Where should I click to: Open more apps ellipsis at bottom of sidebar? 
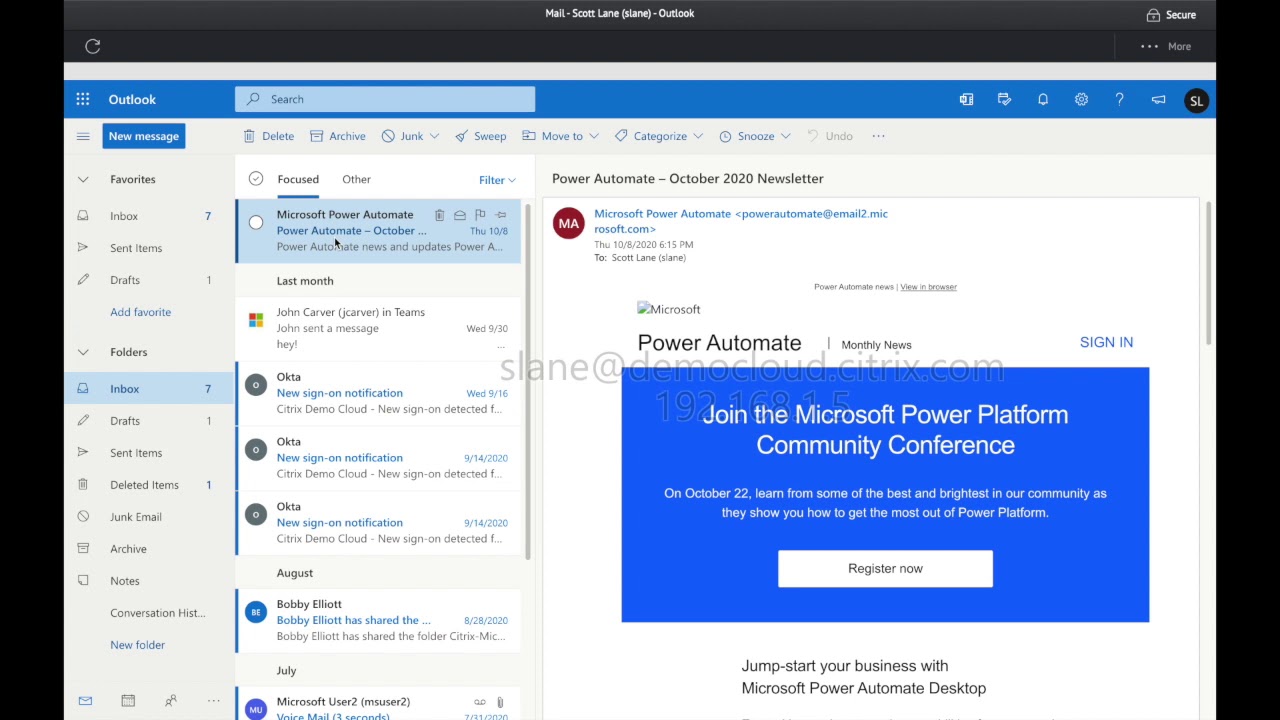tap(213, 701)
